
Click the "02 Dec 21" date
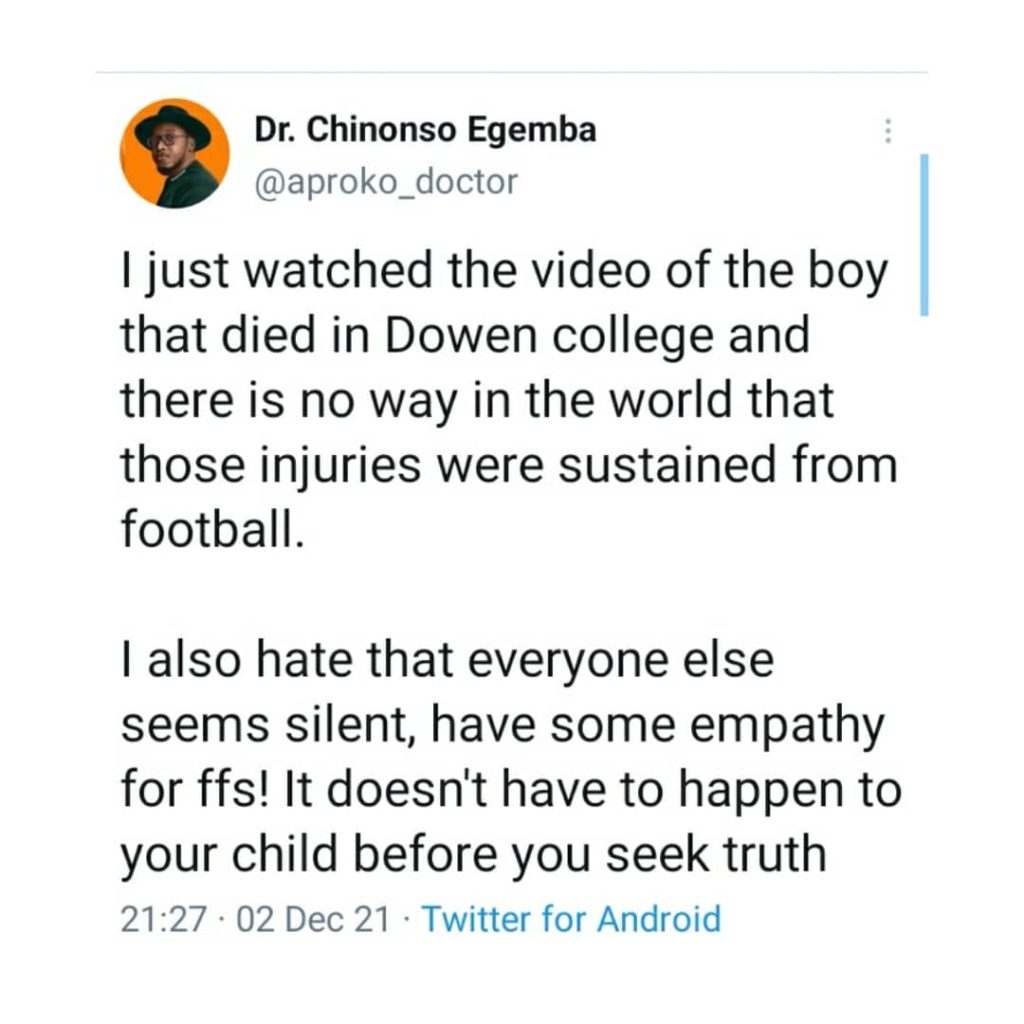[309, 918]
